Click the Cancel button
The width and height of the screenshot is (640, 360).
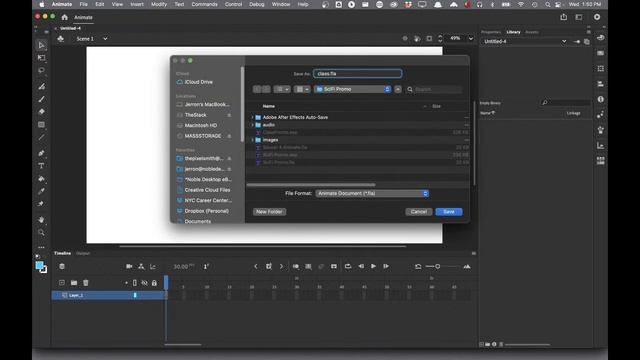[419, 212]
